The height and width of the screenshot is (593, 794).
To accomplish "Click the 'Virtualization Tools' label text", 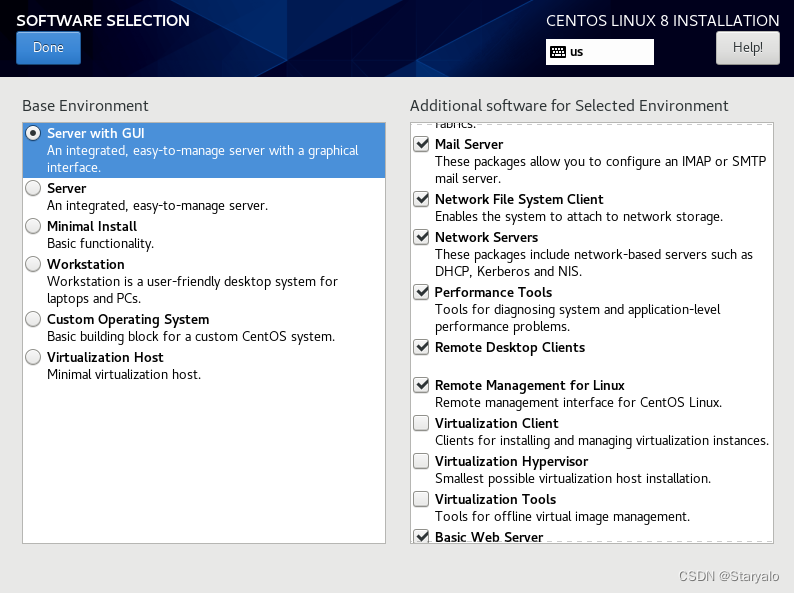I will 495,499.
